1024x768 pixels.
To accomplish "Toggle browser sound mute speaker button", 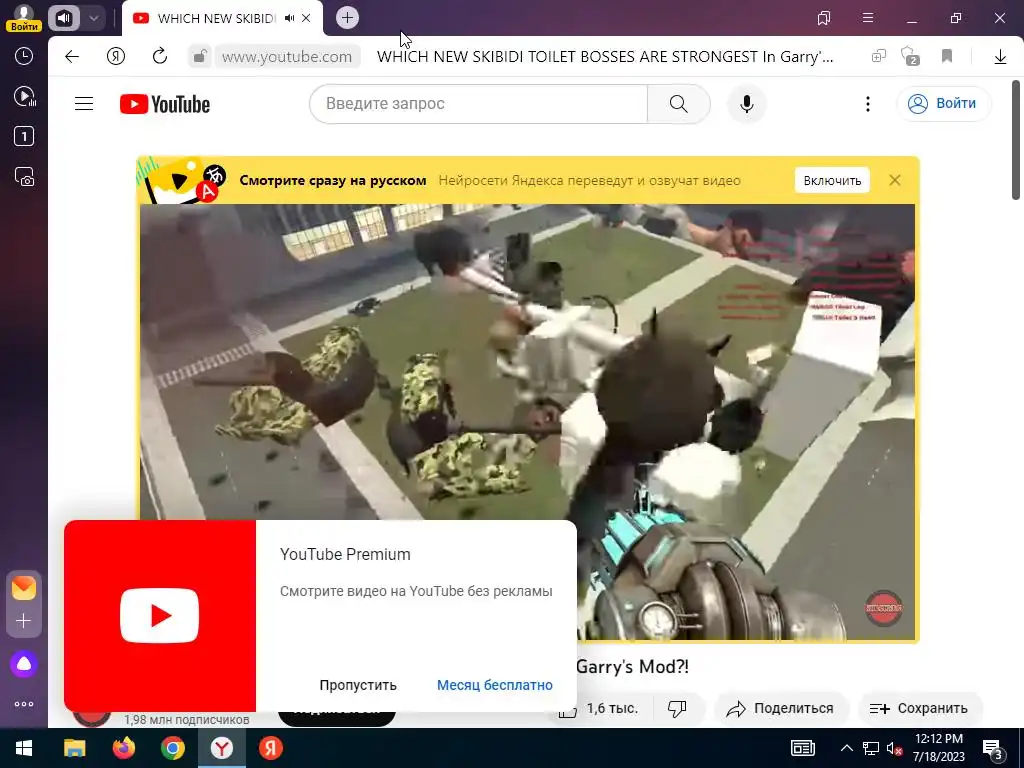I will click(x=63, y=18).
